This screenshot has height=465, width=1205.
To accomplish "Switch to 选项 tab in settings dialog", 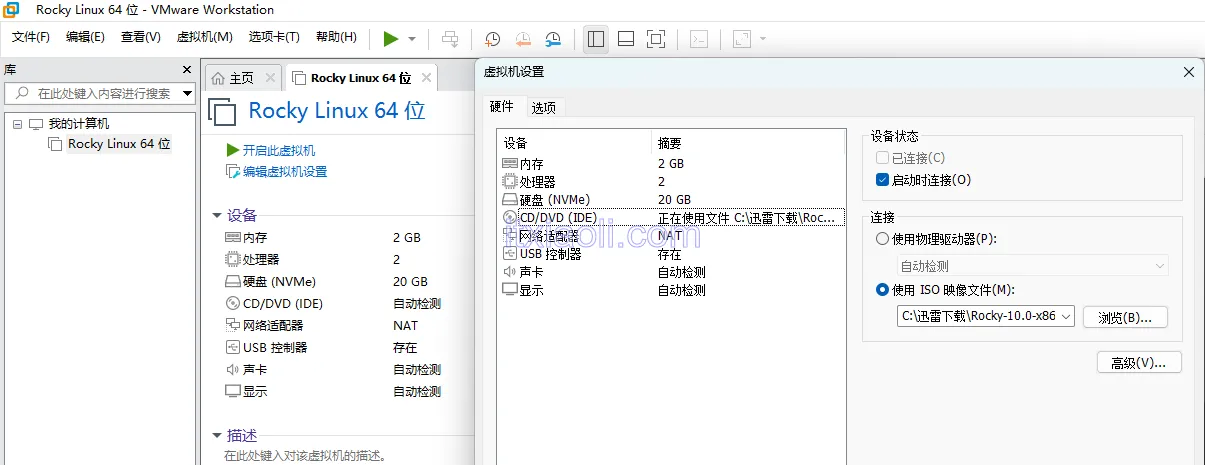I will (544, 108).
